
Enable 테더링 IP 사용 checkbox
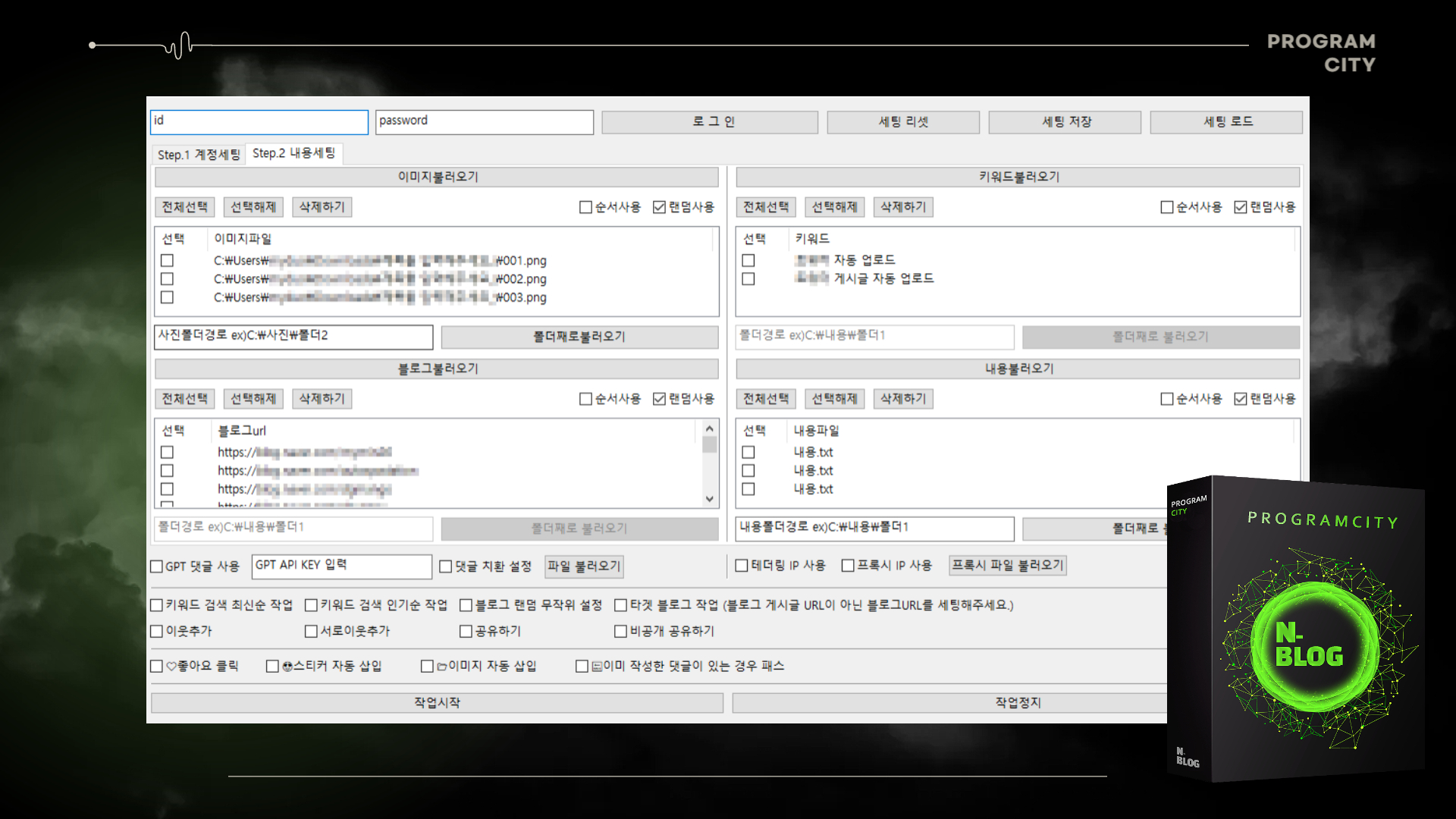tap(780, 566)
